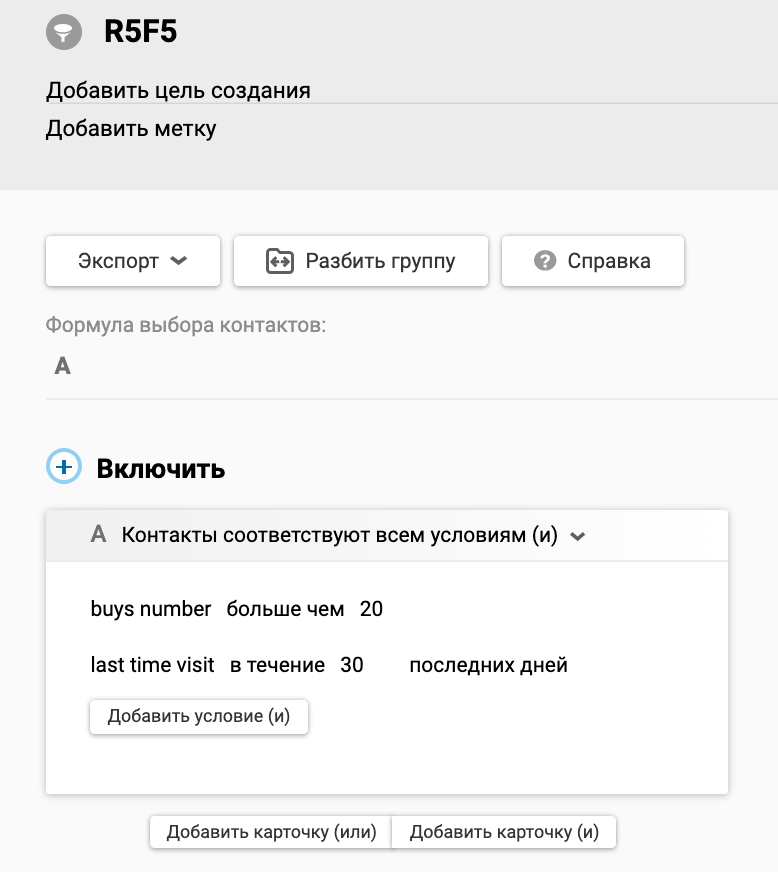778x872 pixels.
Task: Click the Разбить группу button
Action: 361,261
